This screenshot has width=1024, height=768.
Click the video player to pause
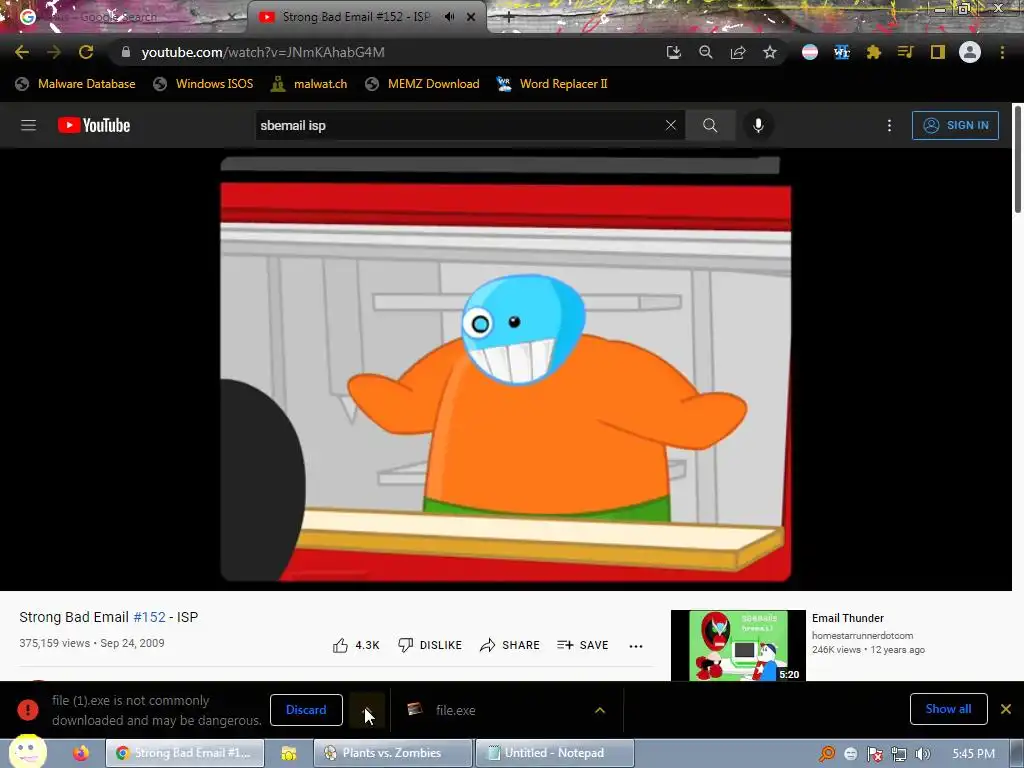(505, 369)
